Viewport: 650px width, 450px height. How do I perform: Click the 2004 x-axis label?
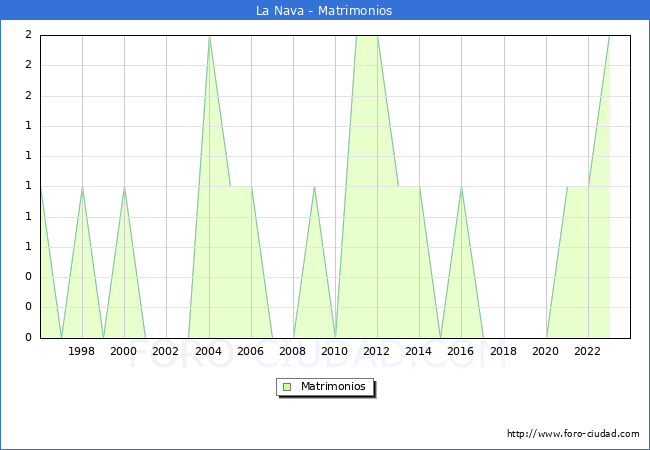pyautogui.click(x=208, y=351)
